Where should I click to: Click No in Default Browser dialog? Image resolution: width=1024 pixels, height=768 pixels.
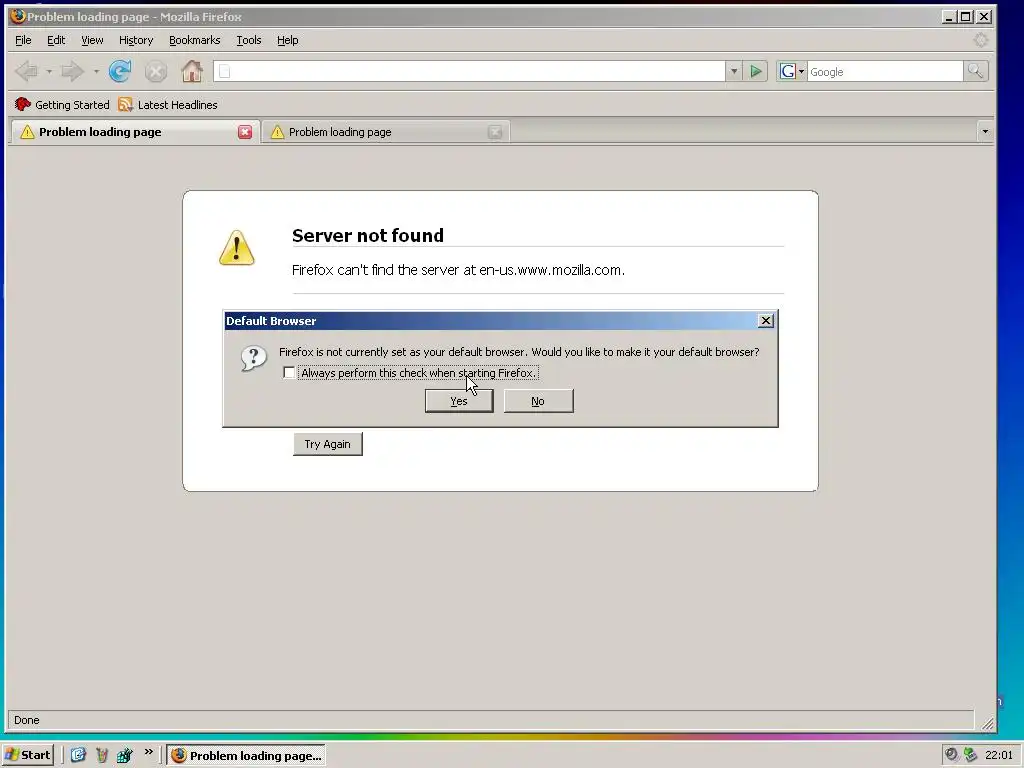pyautogui.click(x=538, y=401)
